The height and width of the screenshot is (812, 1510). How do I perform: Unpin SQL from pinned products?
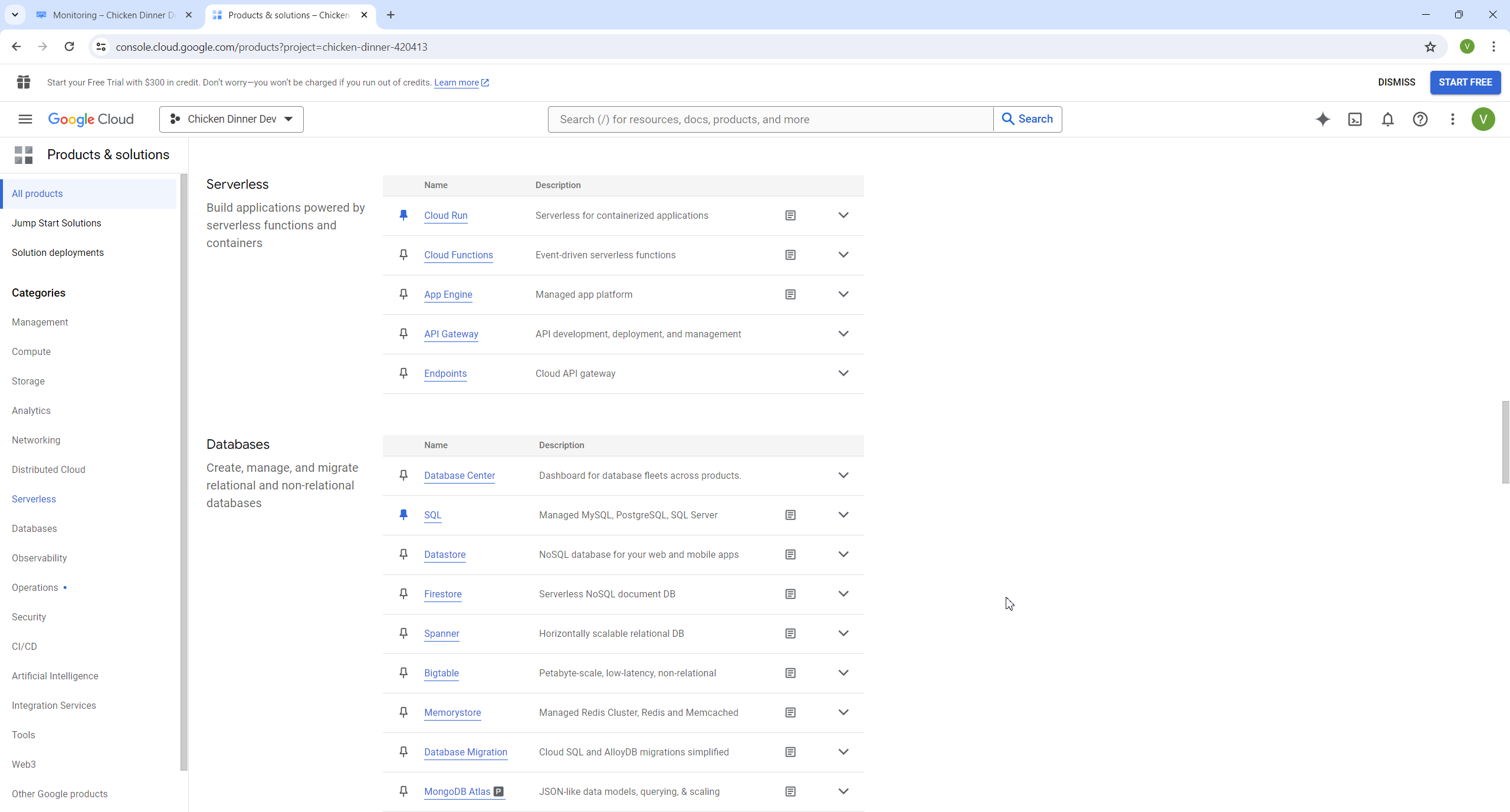click(403, 515)
